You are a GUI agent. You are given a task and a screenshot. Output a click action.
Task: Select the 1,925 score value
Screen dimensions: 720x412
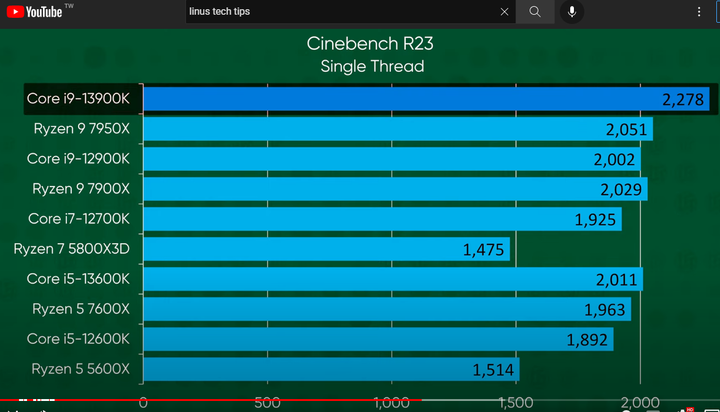(595, 220)
